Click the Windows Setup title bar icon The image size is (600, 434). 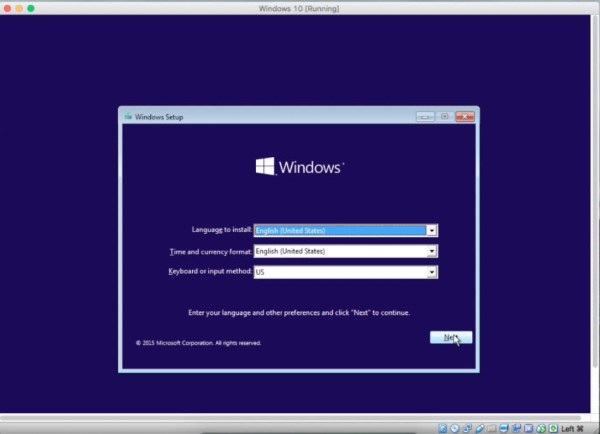128,116
